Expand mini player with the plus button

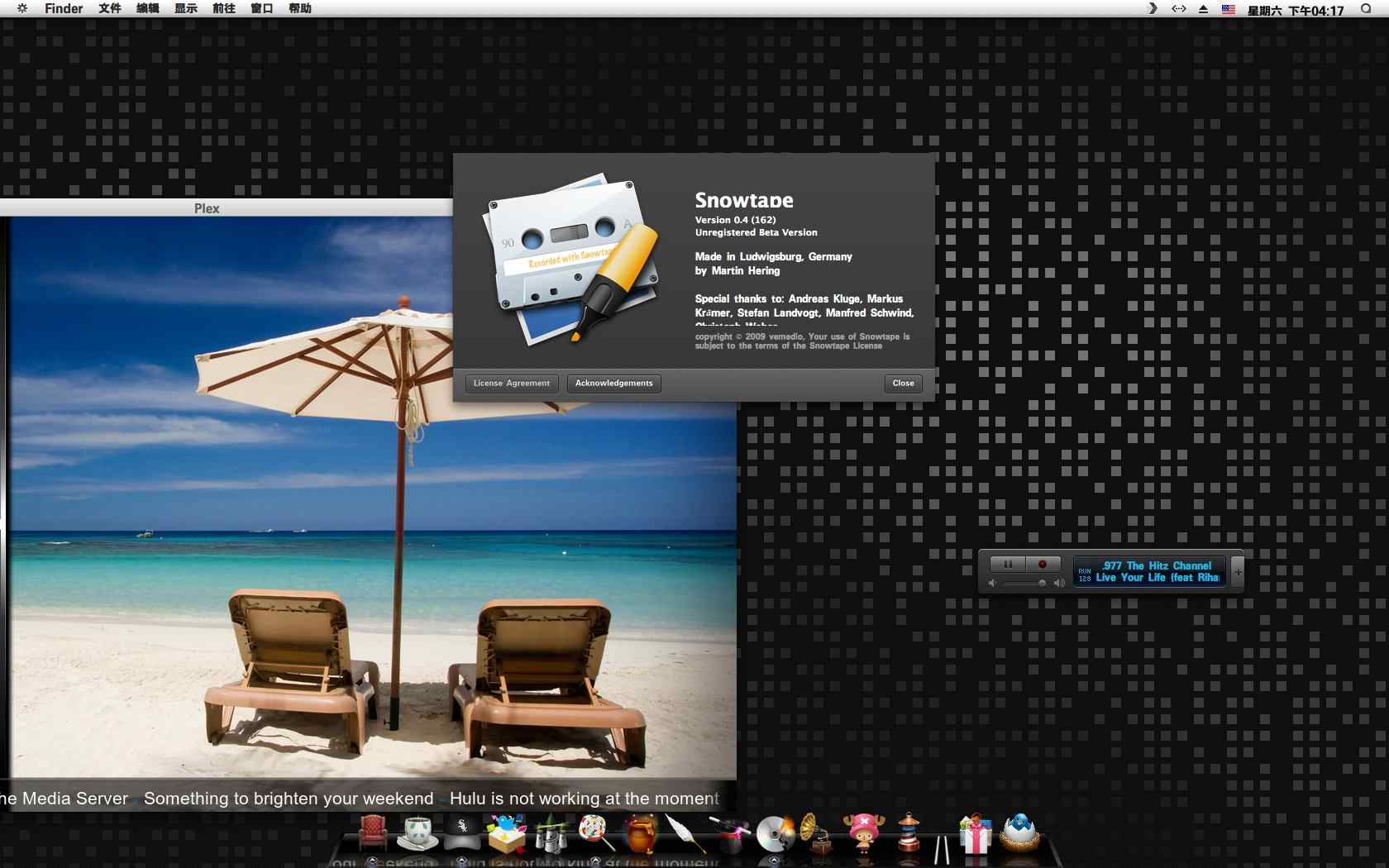pyautogui.click(x=1238, y=572)
